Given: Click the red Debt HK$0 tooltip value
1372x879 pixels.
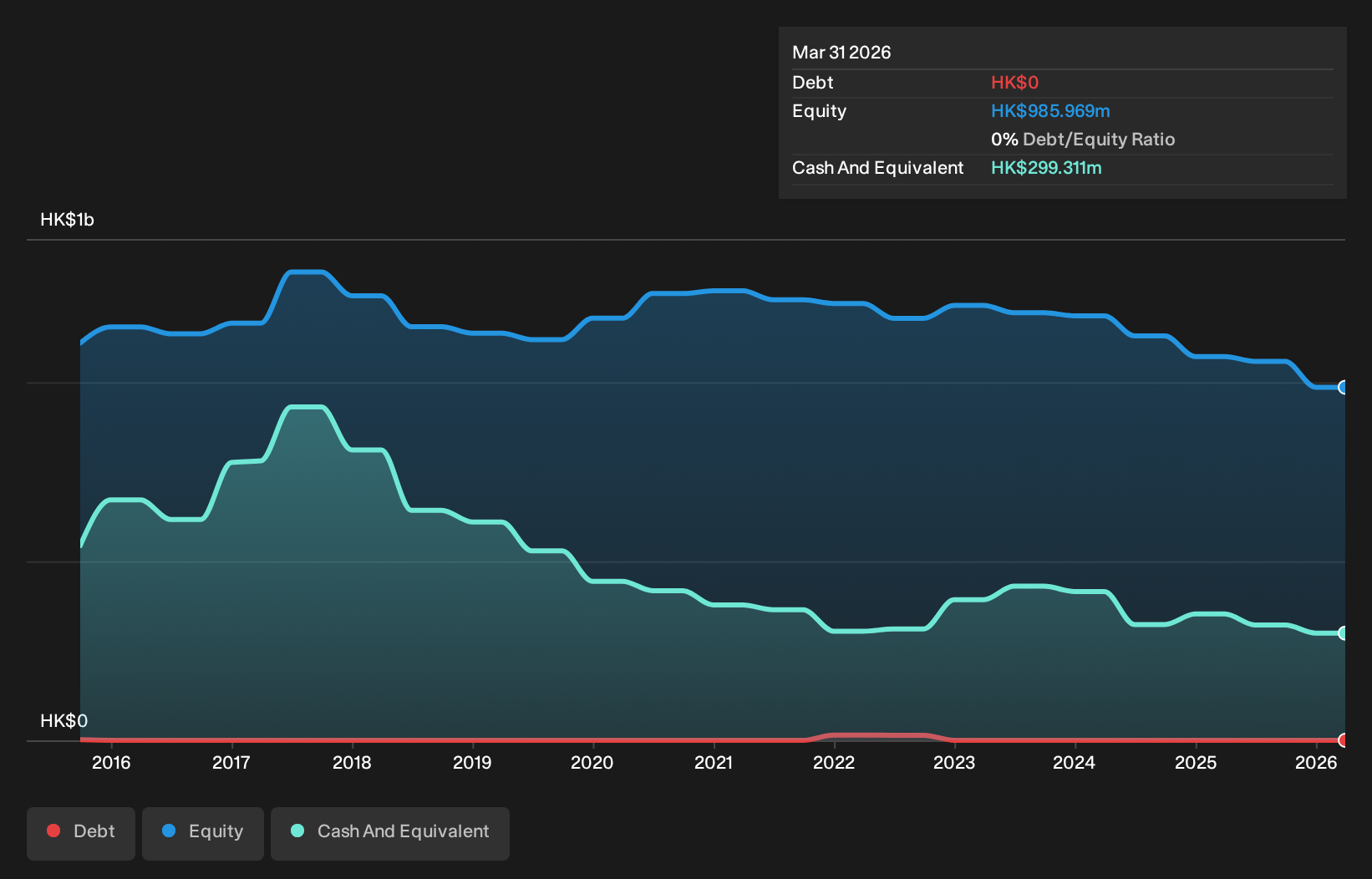Looking at the screenshot, I should [x=1014, y=83].
